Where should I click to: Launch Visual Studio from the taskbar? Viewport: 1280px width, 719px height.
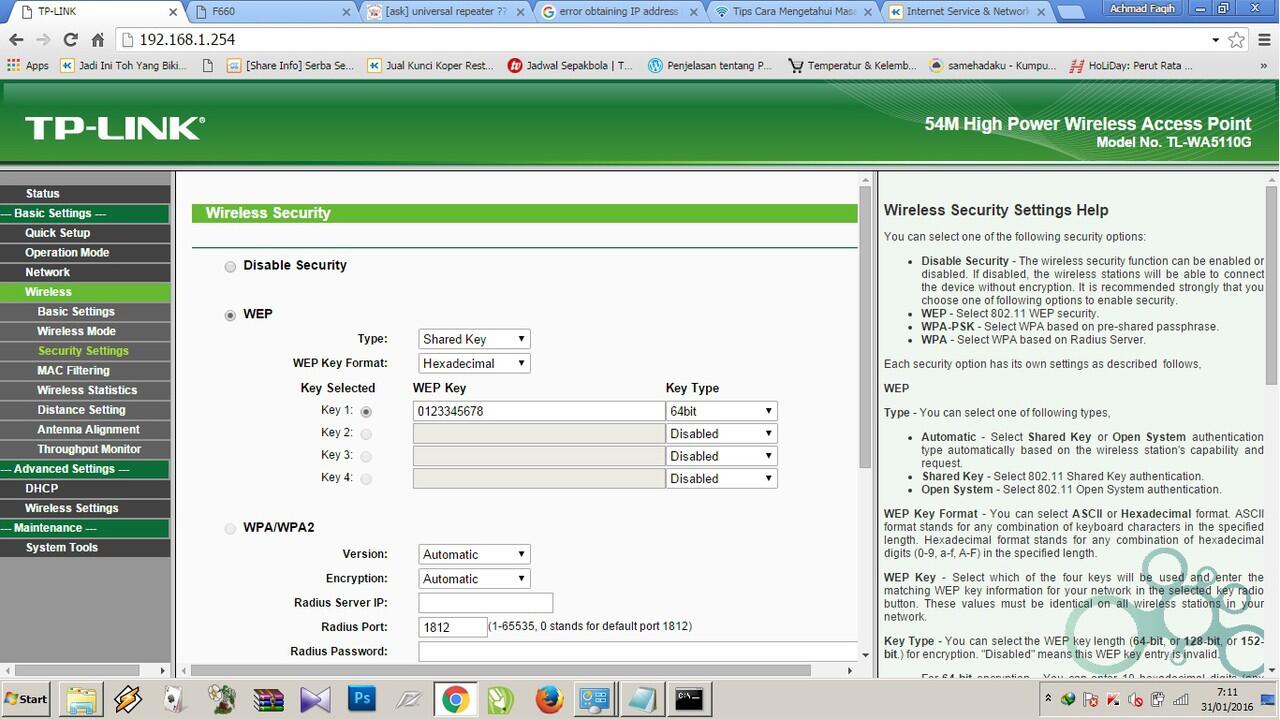pyautogui.click(x=314, y=699)
